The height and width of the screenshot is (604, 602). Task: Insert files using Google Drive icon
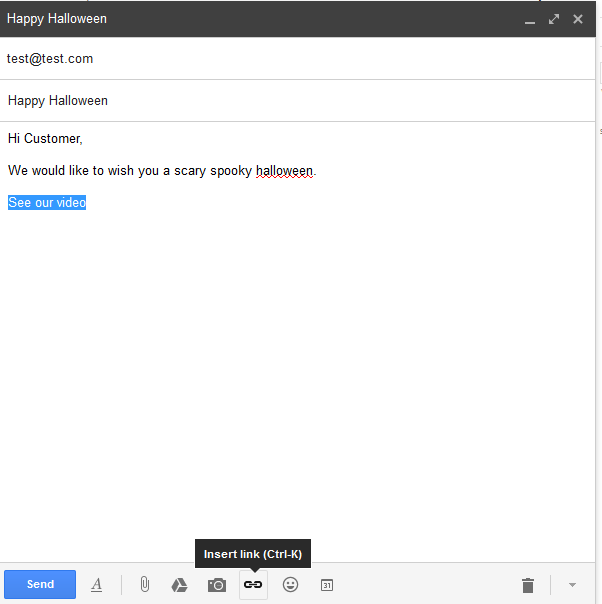click(x=179, y=585)
